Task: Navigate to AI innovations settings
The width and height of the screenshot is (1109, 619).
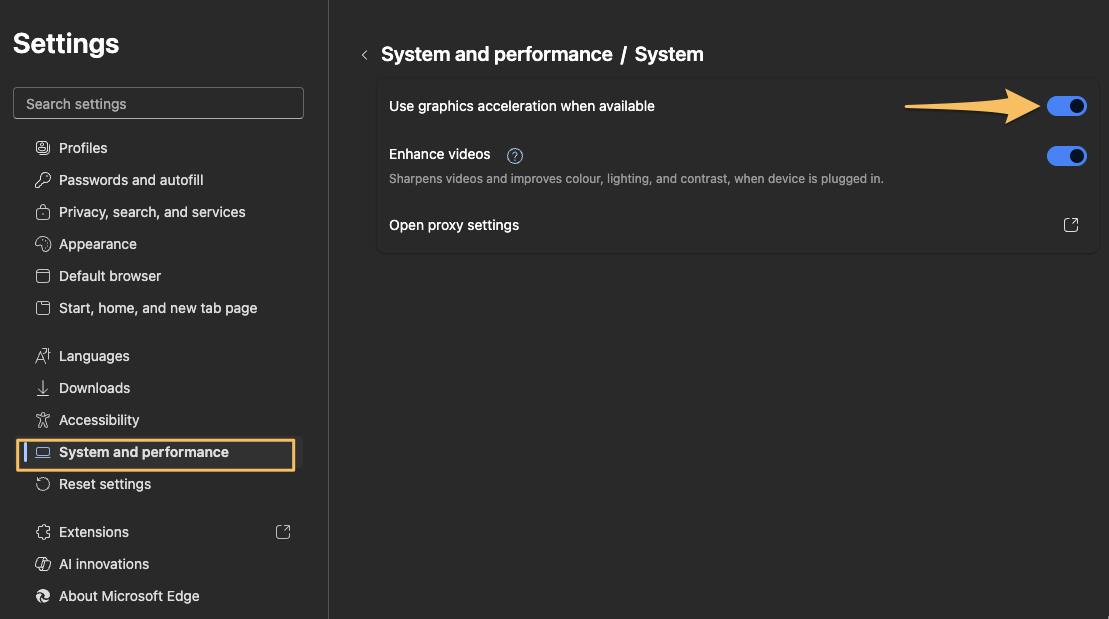Action: (104, 564)
